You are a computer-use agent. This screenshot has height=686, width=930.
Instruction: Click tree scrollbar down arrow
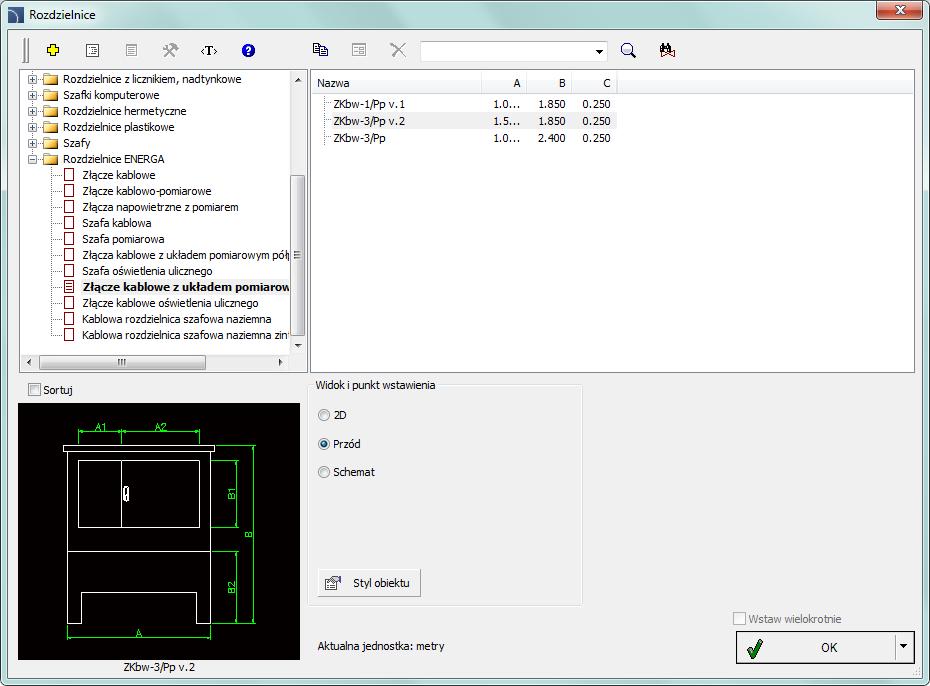click(x=298, y=346)
